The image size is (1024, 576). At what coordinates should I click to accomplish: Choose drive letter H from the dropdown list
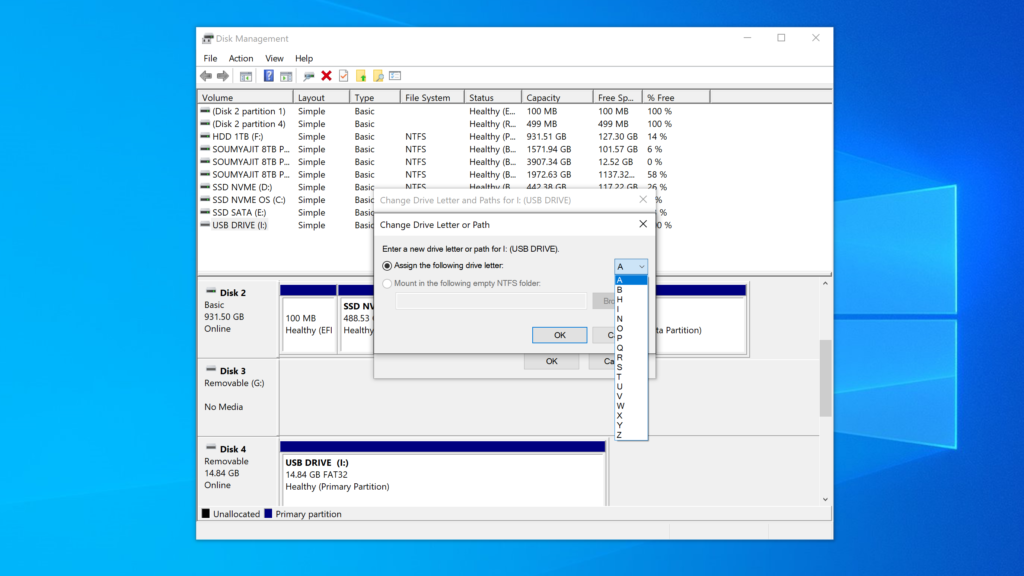tap(631, 300)
